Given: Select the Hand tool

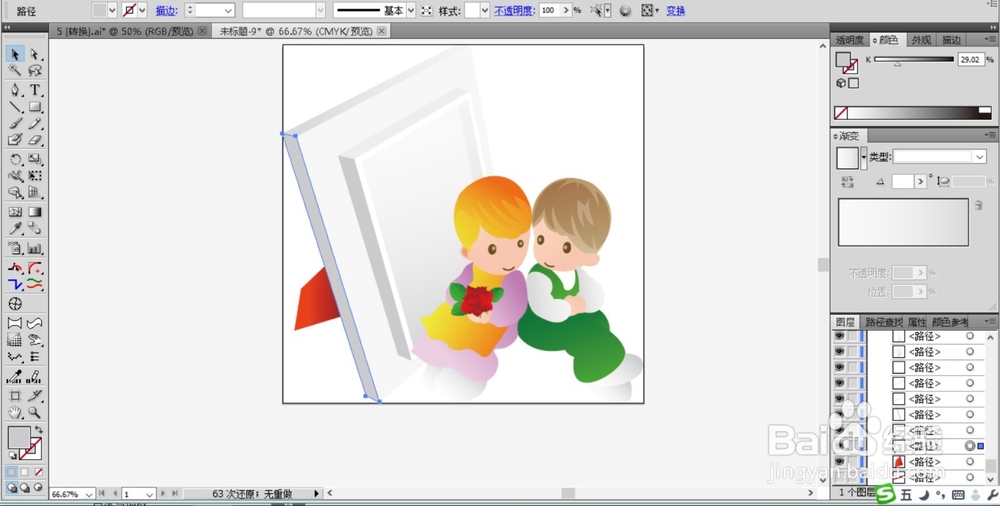Looking at the screenshot, I should 15,413.
